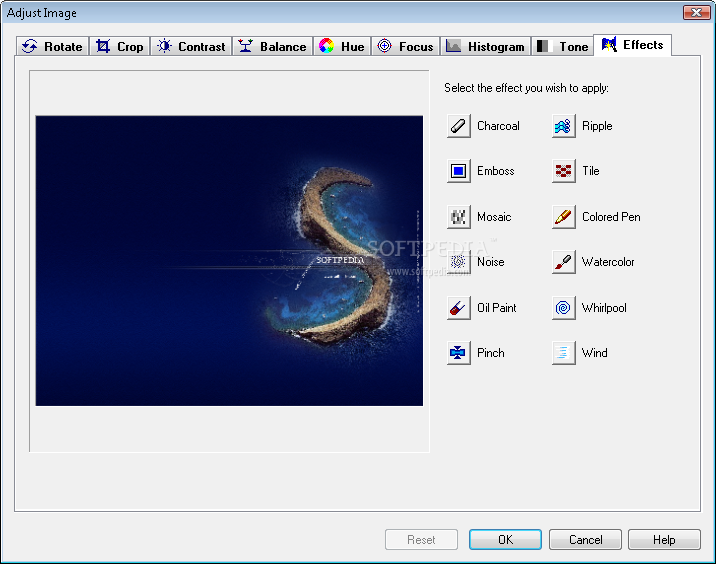
Task: Open the Hue tab
Action: coord(342,47)
